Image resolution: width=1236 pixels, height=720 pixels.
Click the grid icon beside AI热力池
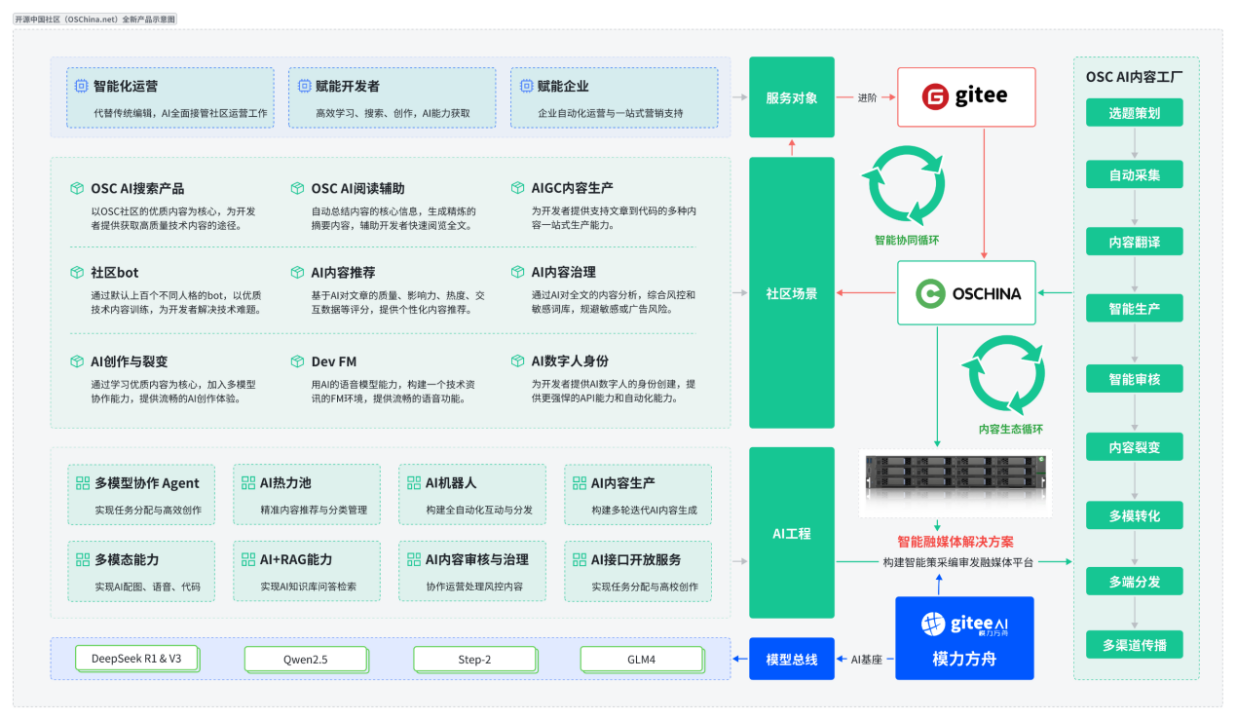tap(249, 483)
